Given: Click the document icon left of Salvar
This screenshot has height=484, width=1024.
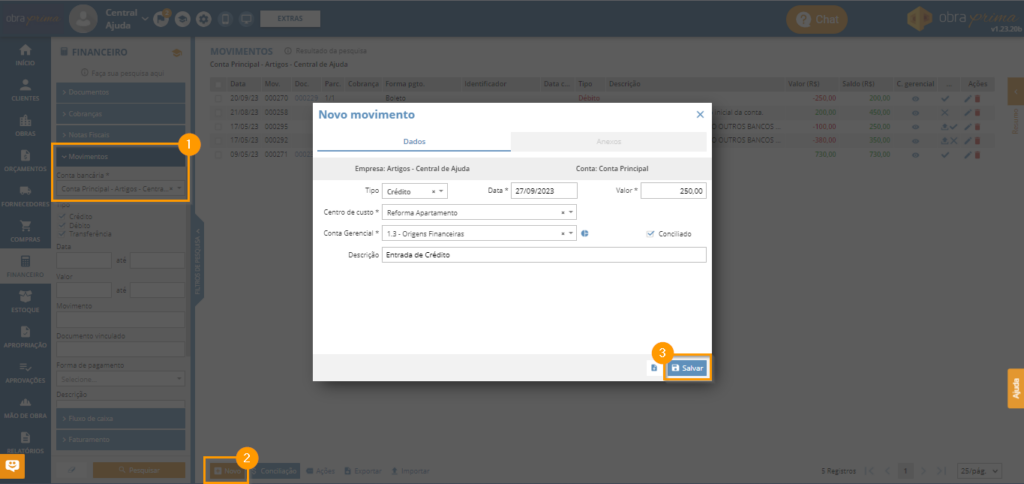Looking at the screenshot, I should 654,368.
